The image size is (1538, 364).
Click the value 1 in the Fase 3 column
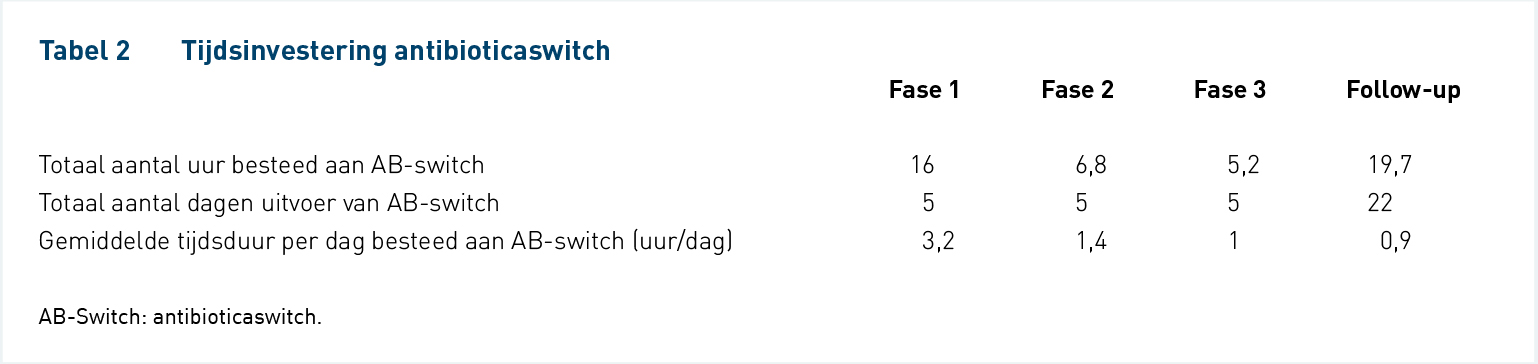(1233, 241)
